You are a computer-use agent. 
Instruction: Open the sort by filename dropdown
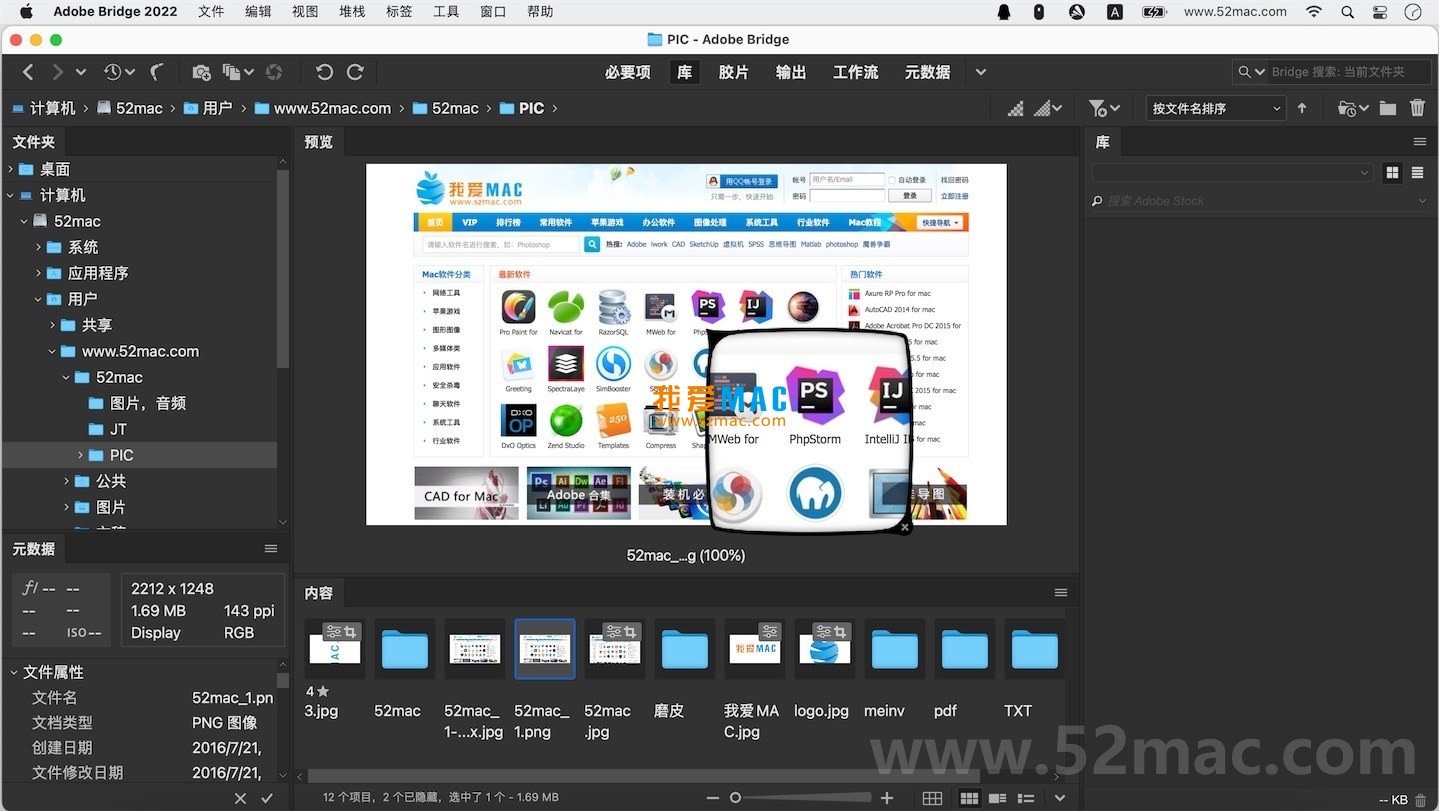pos(1215,108)
